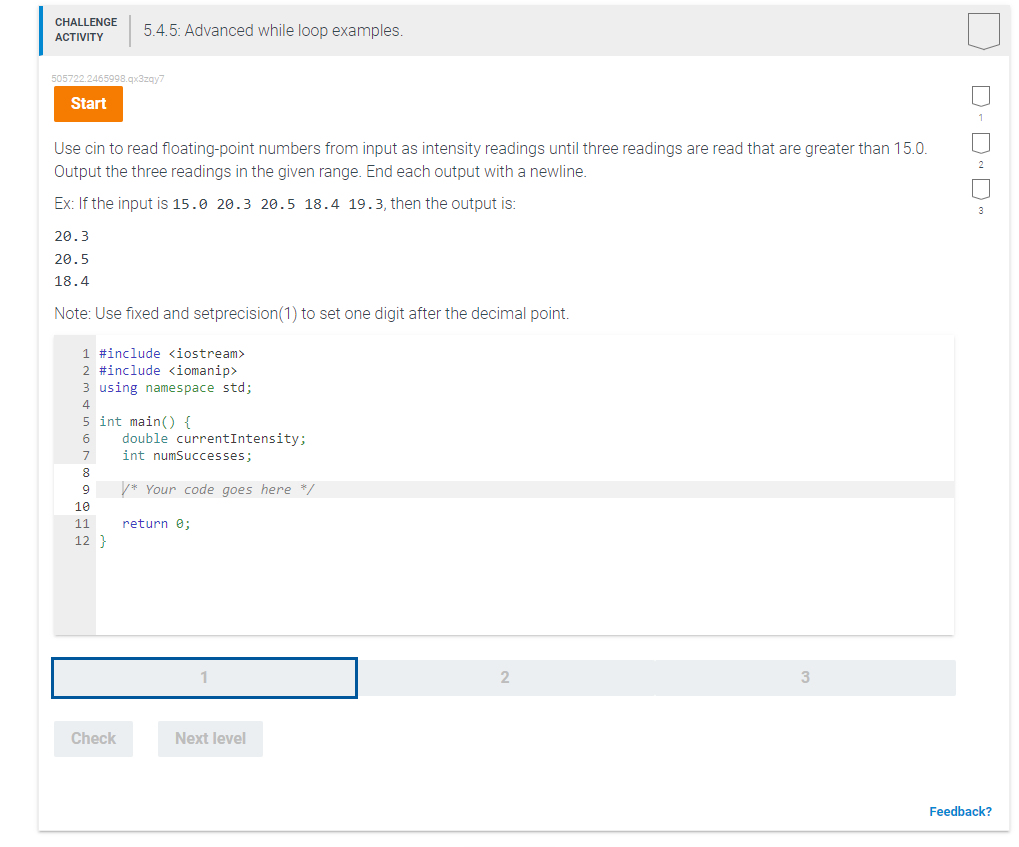Screen dimensions: 1019x847
Task: Select the highlighted level 1 tab
Action: tap(204, 677)
